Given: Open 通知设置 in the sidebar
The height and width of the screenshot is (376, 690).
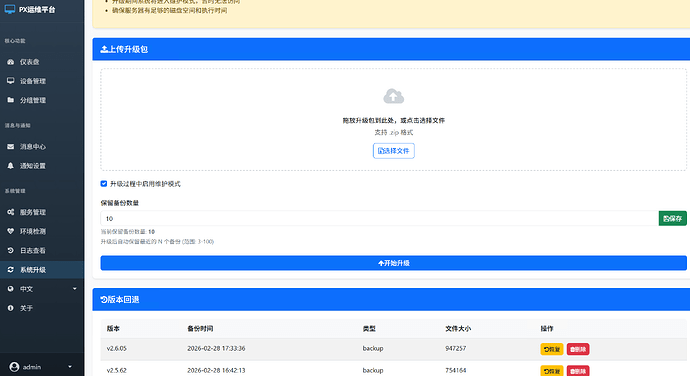Looking at the screenshot, I should (x=42, y=166).
